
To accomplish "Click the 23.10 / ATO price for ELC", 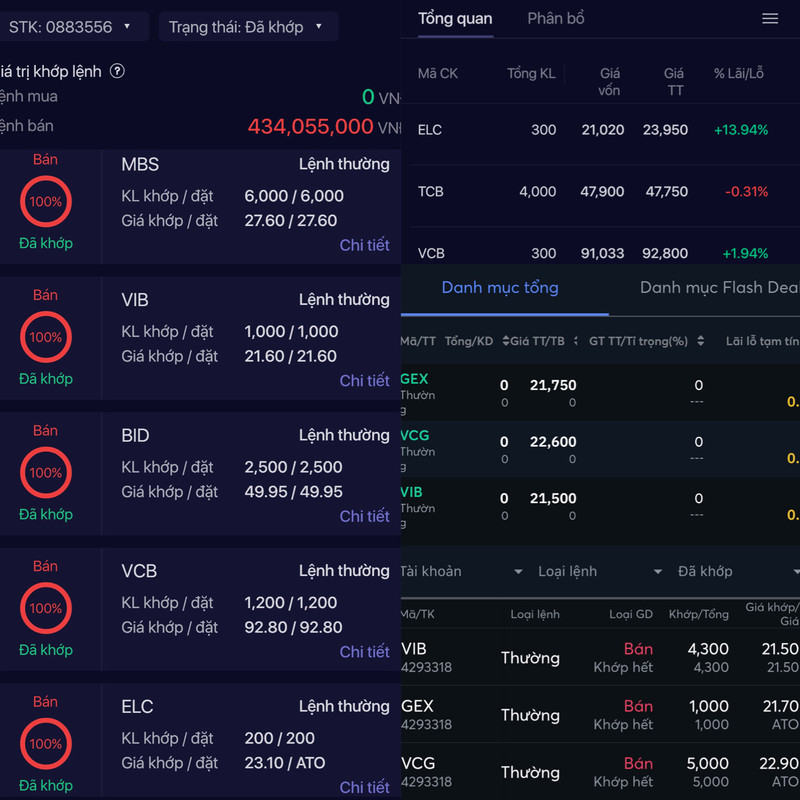I will point(285,763).
